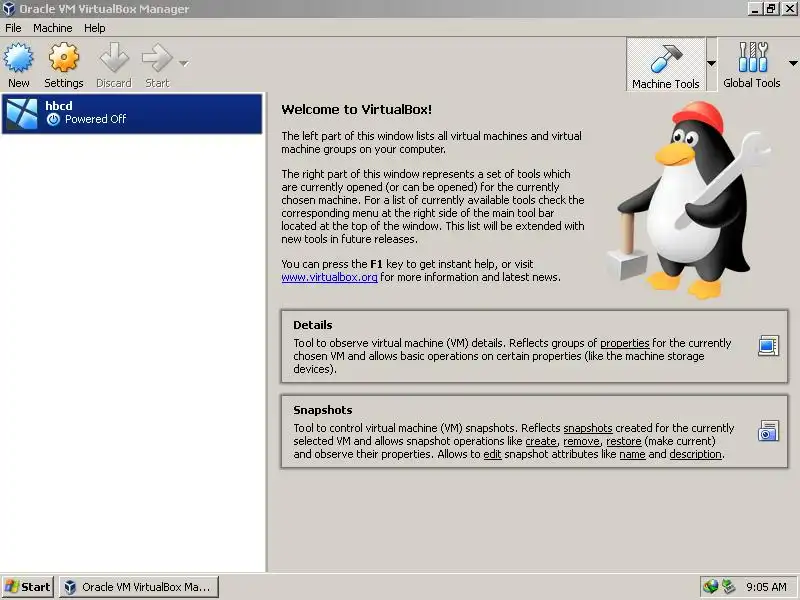Click the description link in Snapshots

point(695,454)
